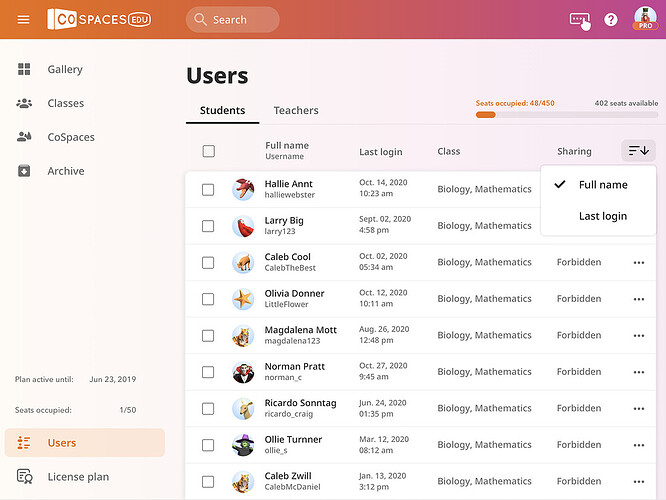This screenshot has width=666, height=500.
Task: Check the box for Hallie Annt
Action: pyautogui.click(x=208, y=189)
